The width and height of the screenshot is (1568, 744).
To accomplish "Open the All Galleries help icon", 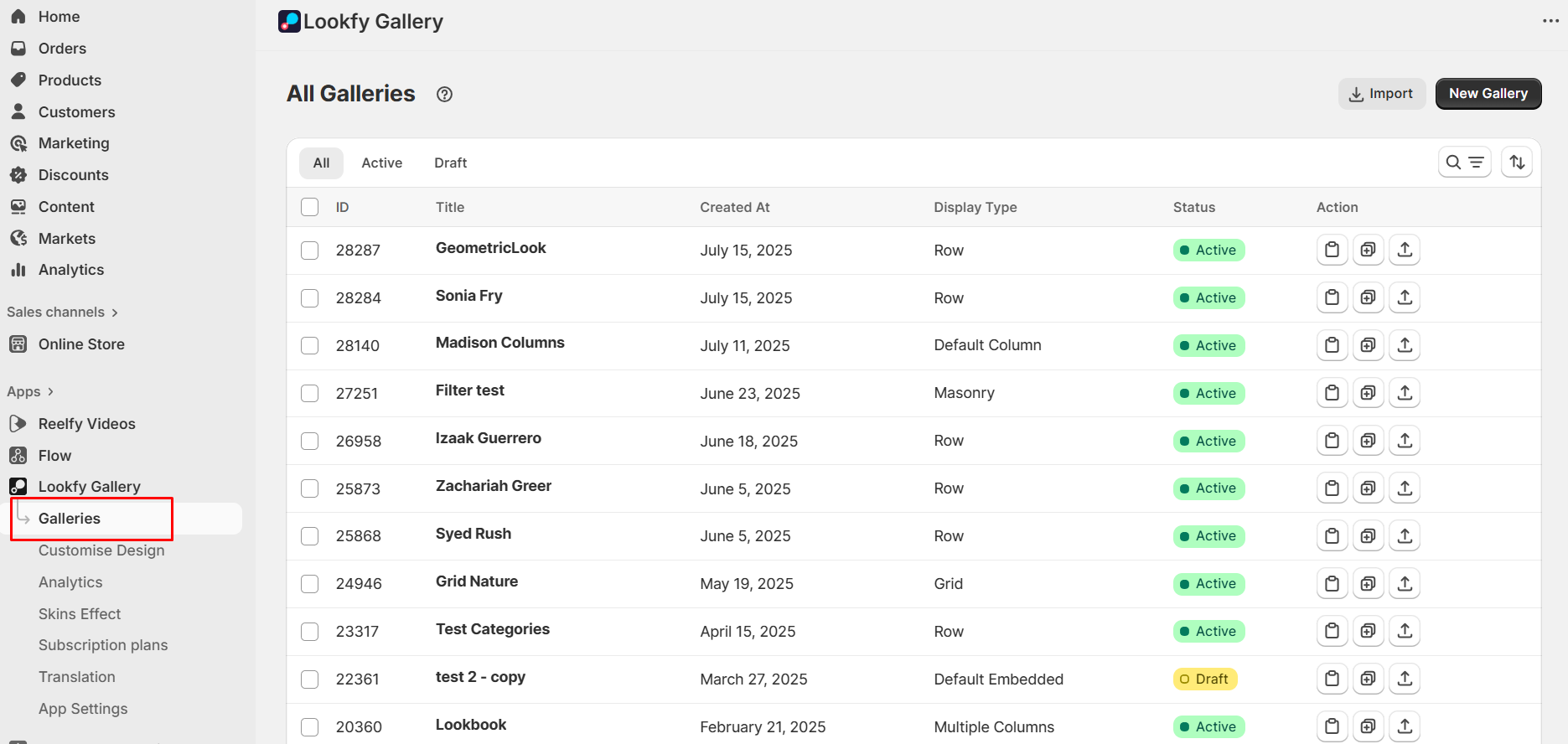I will [x=444, y=95].
